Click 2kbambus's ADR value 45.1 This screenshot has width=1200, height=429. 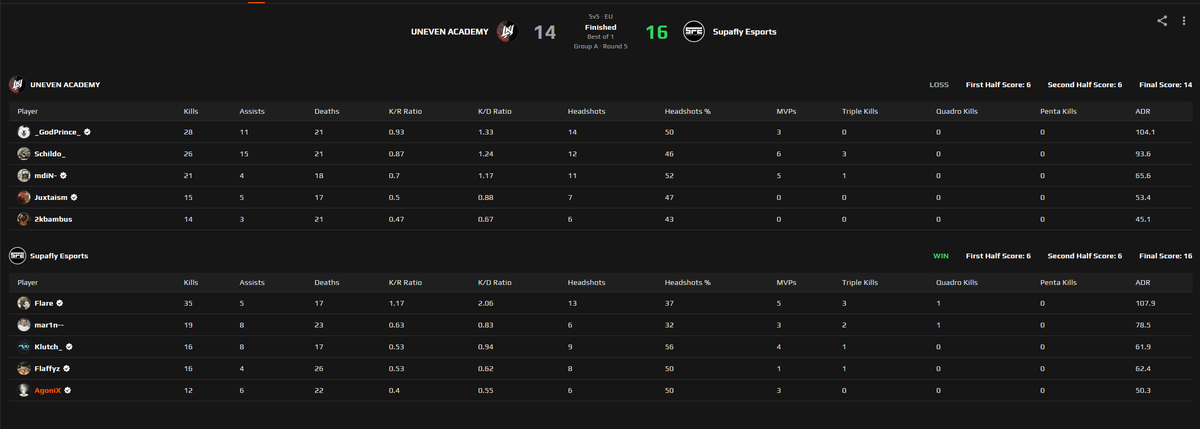1144,218
